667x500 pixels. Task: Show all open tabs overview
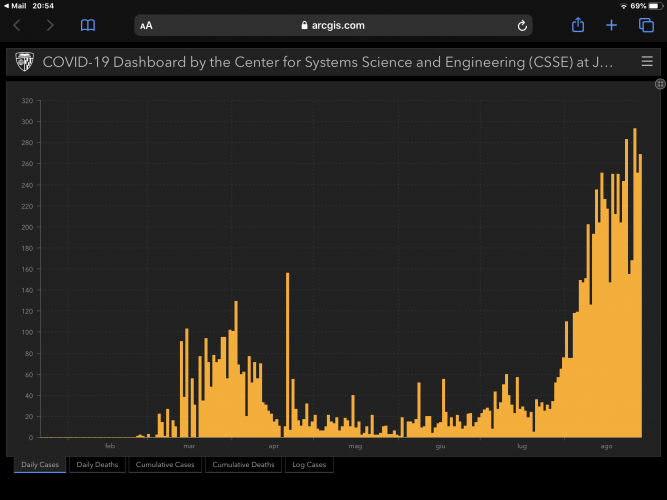(x=645, y=25)
